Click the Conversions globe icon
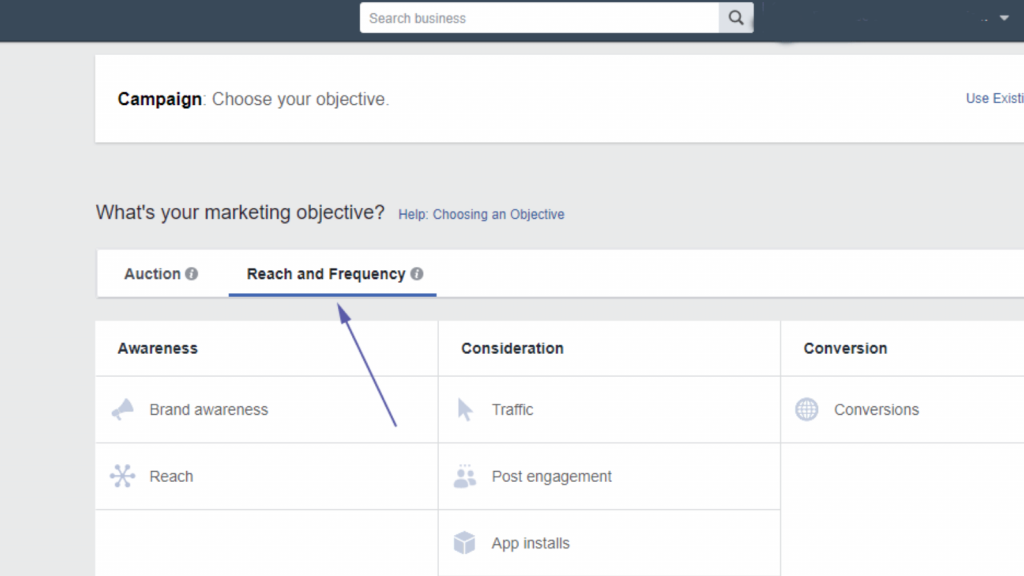The width and height of the screenshot is (1024, 576). 807,409
